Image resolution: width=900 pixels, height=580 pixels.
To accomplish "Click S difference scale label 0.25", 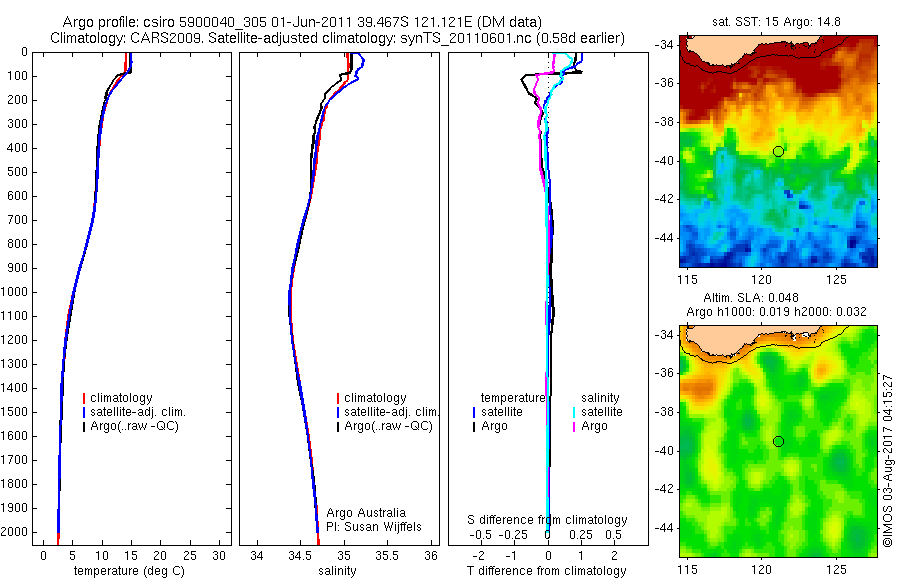I will pos(581,535).
